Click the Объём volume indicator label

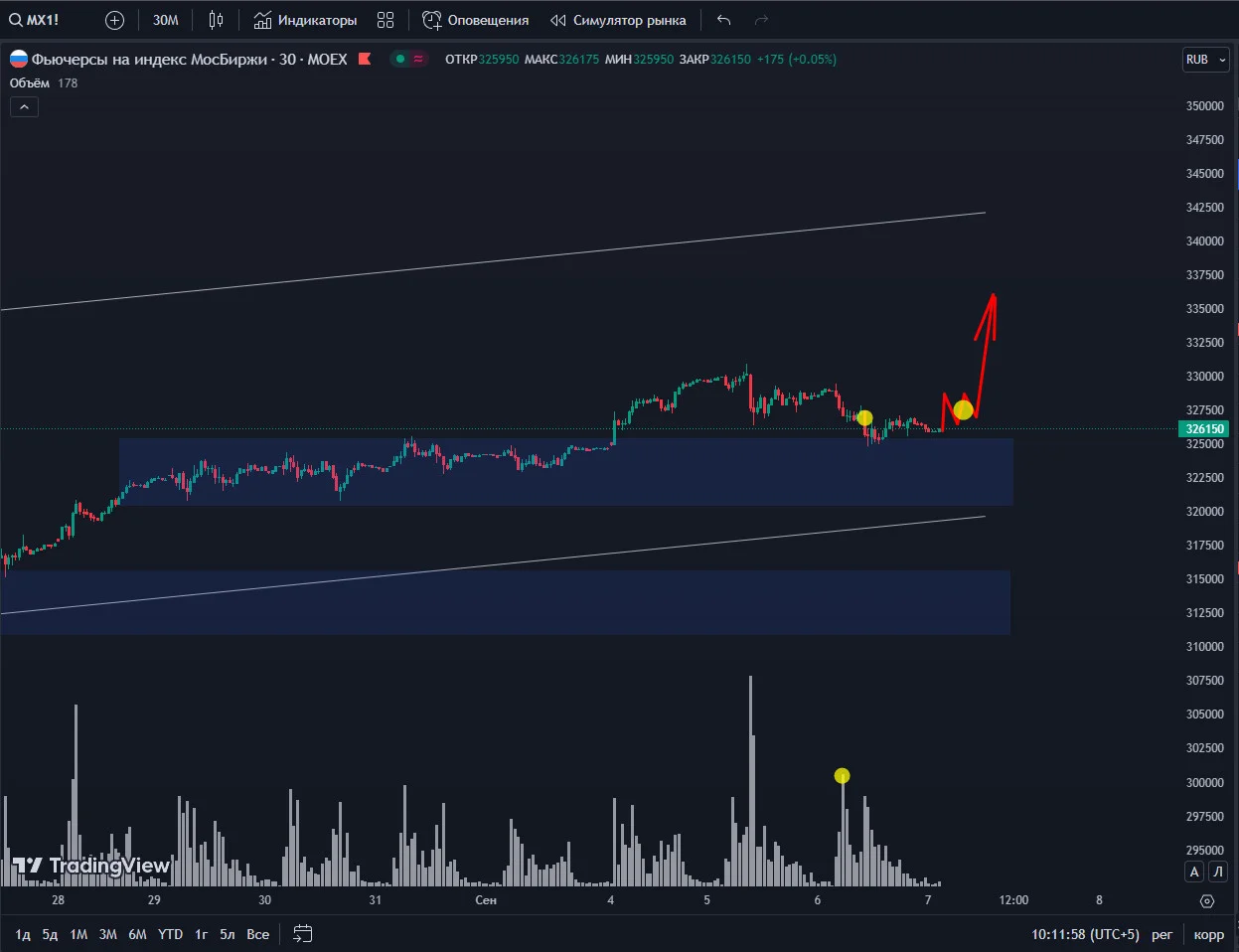click(30, 83)
